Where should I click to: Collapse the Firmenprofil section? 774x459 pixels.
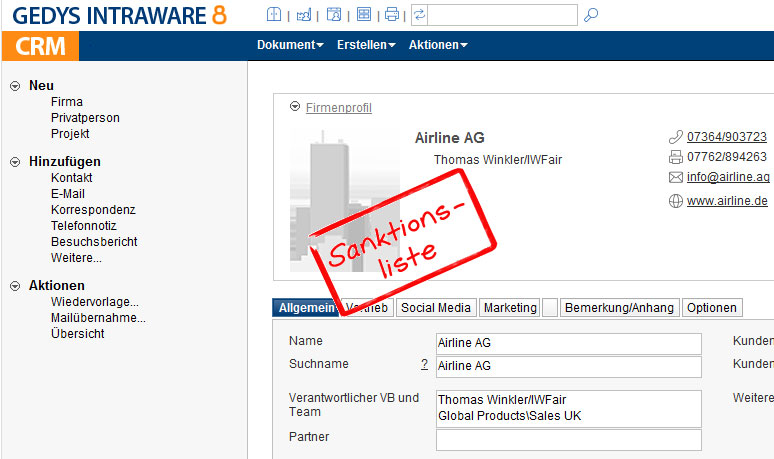(x=295, y=107)
